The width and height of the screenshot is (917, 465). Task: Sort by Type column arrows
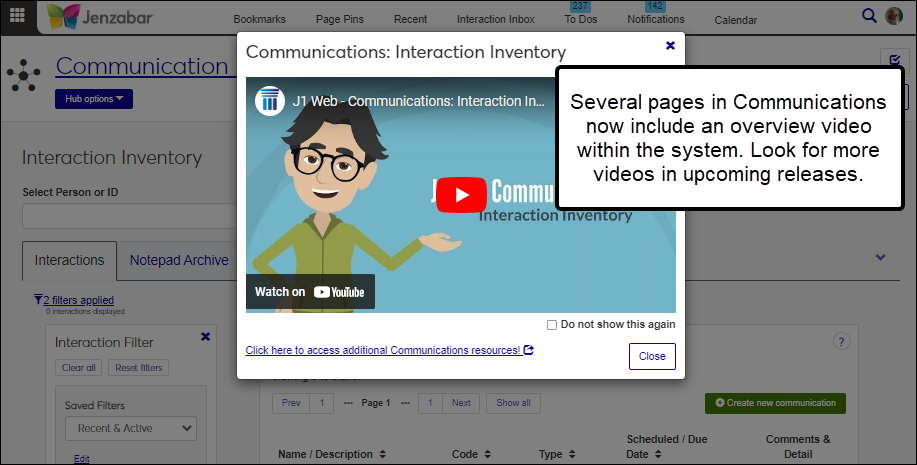[x=572, y=454]
